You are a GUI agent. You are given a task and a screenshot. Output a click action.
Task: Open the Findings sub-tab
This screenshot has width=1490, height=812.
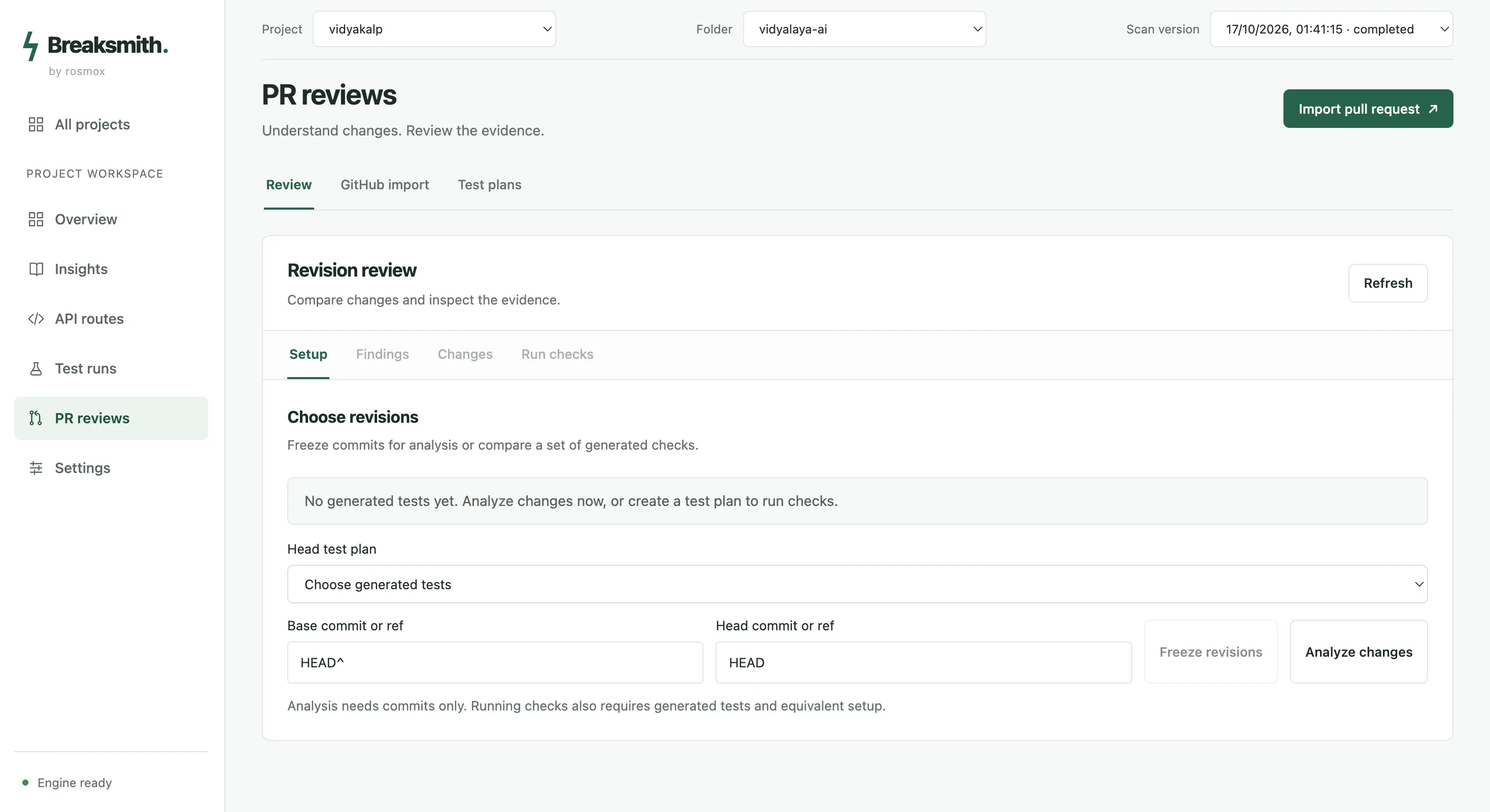(x=382, y=354)
